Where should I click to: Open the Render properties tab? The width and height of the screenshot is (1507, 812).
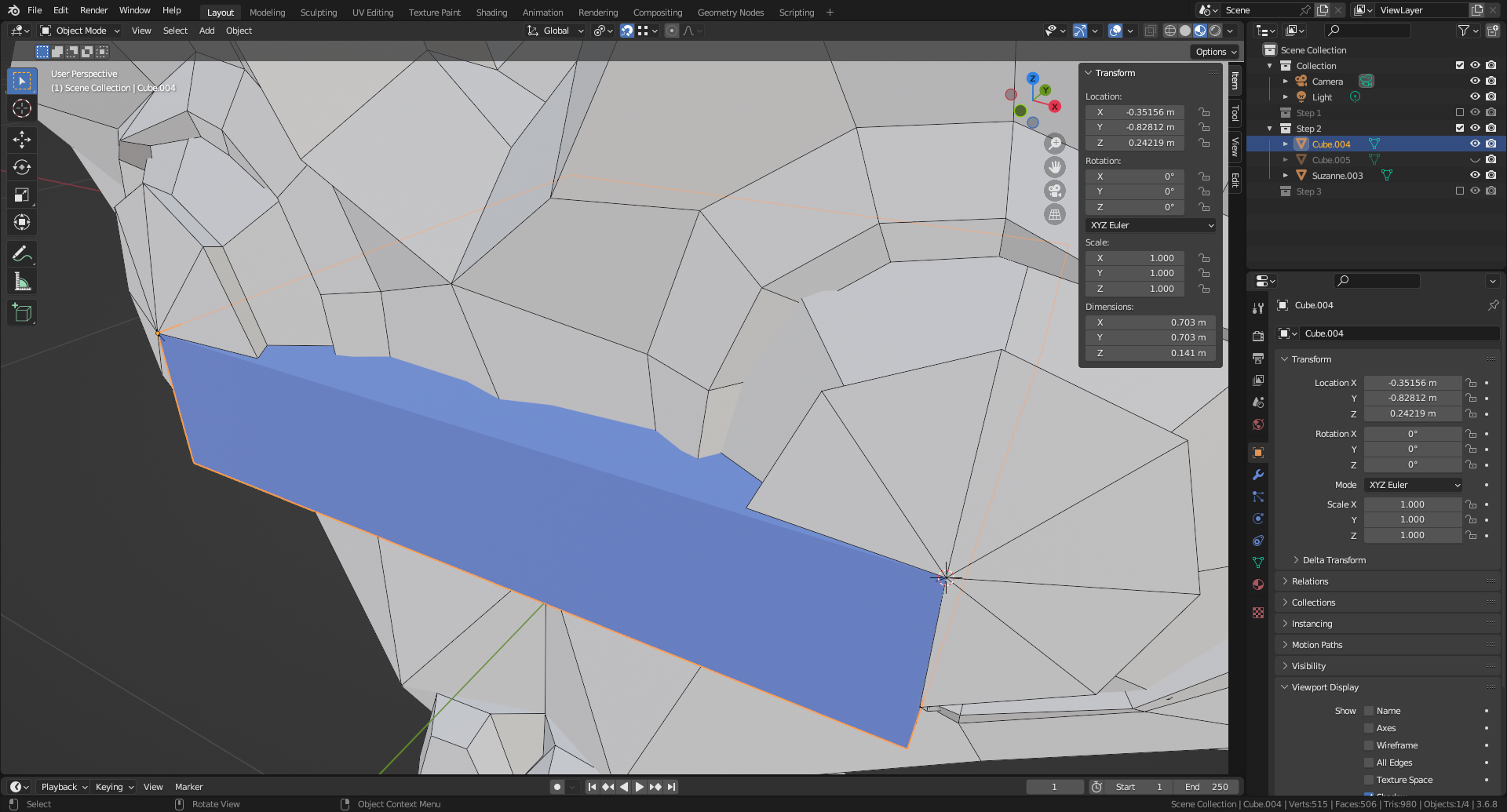tap(1258, 336)
